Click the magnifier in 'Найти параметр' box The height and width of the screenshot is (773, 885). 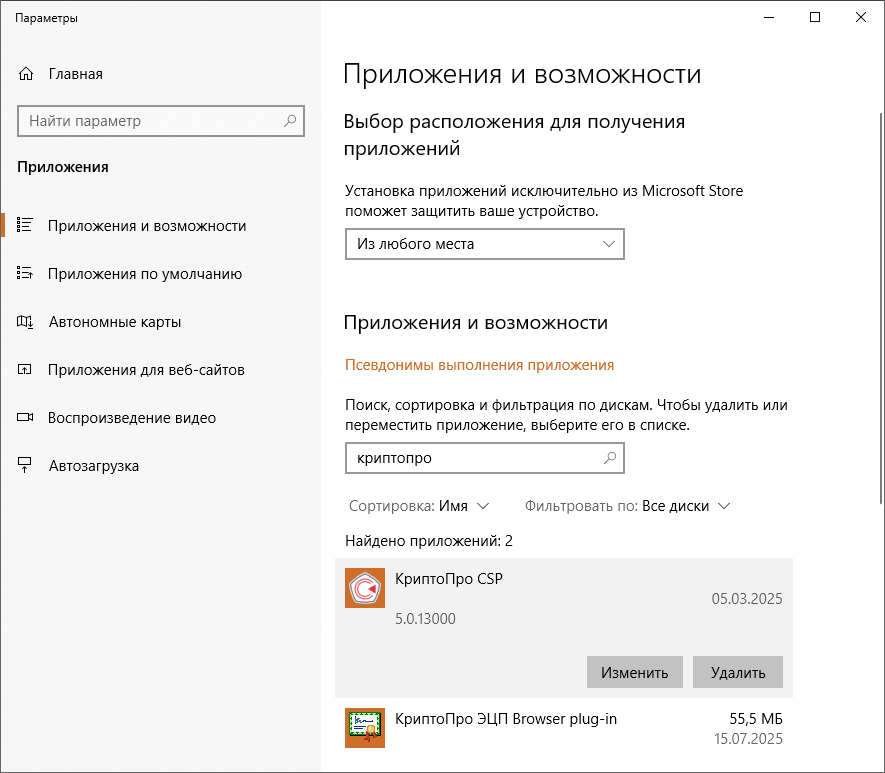pos(290,121)
